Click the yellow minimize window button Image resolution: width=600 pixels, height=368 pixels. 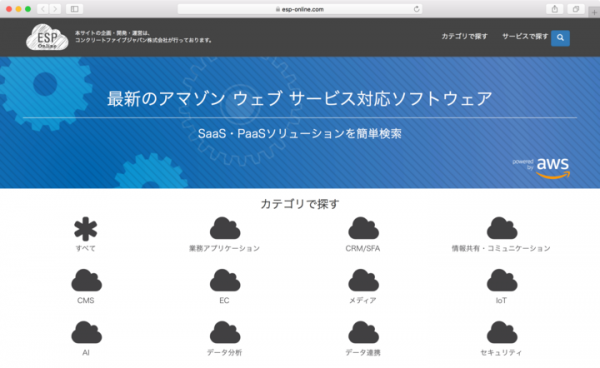point(18,9)
